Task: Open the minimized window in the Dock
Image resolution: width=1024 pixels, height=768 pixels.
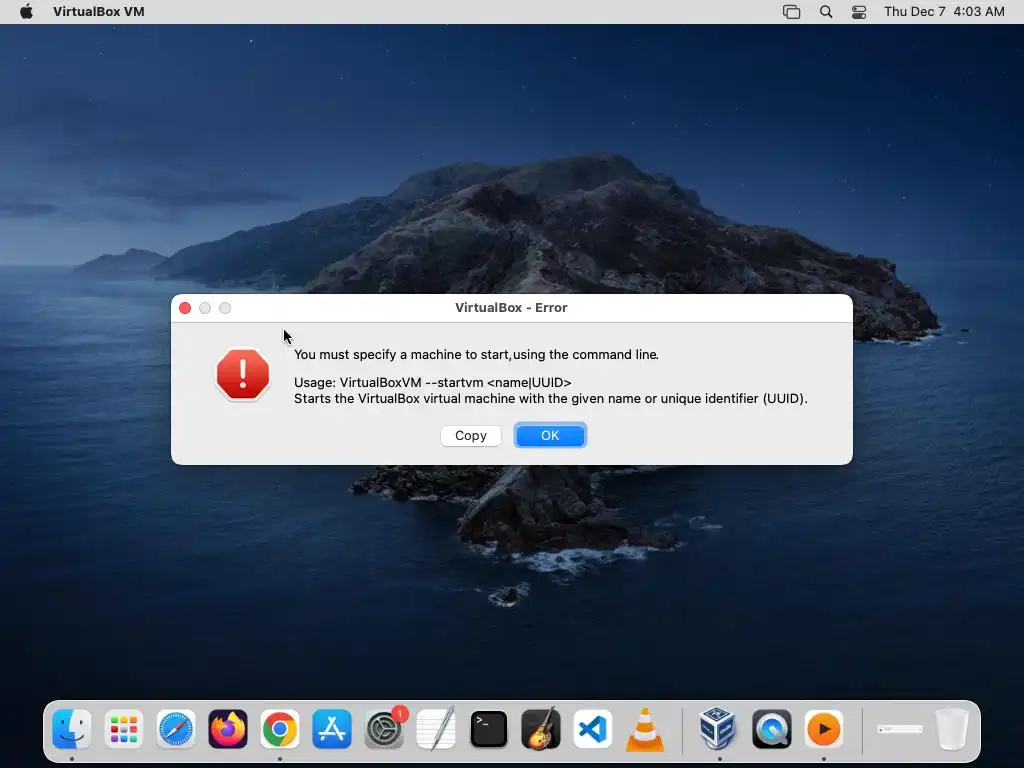Action: point(899,729)
